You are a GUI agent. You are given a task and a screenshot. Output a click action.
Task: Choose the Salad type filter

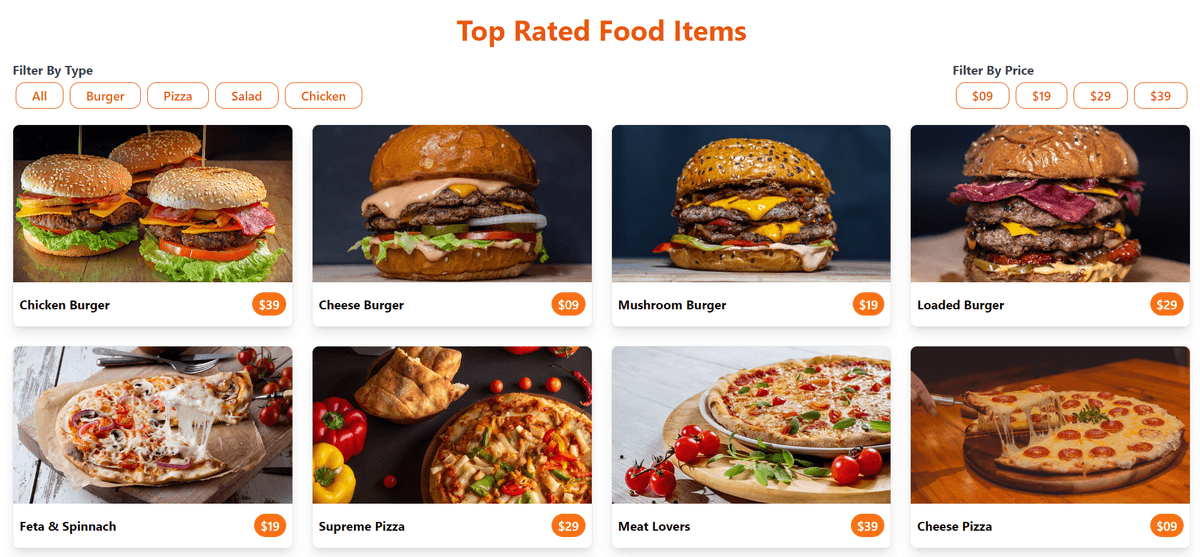246,96
